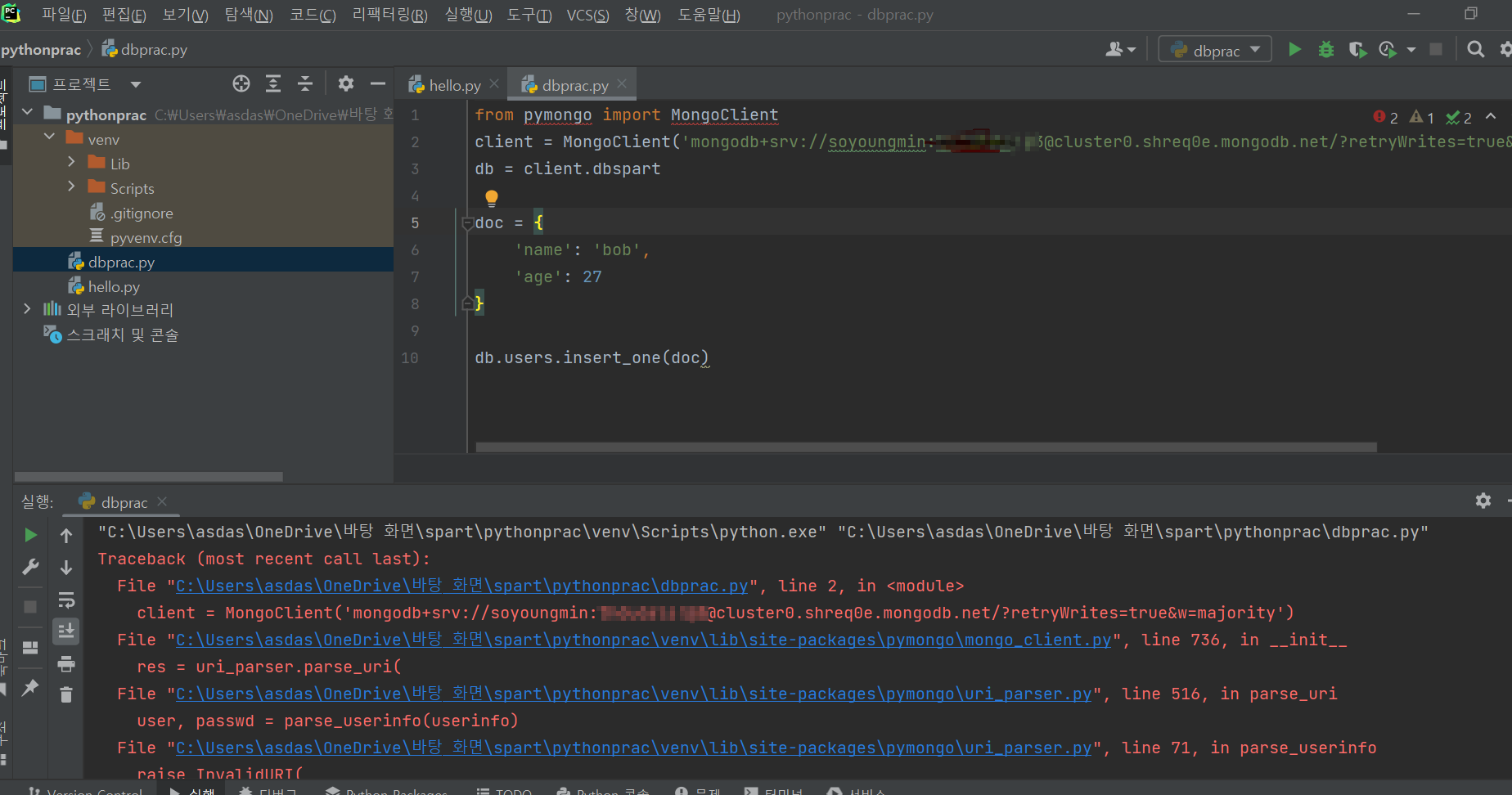Click restore layout icon in Run panel
This screenshot has width=1512, height=795.
click(30, 648)
